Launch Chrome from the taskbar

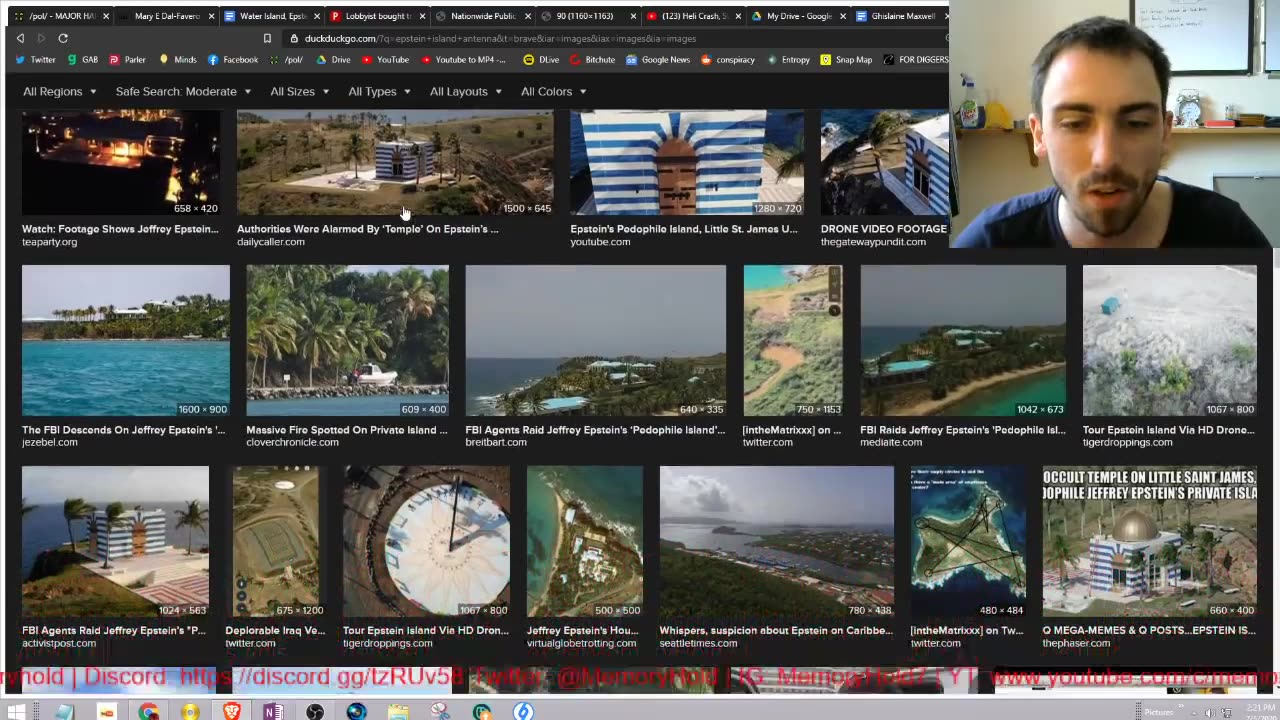click(148, 712)
